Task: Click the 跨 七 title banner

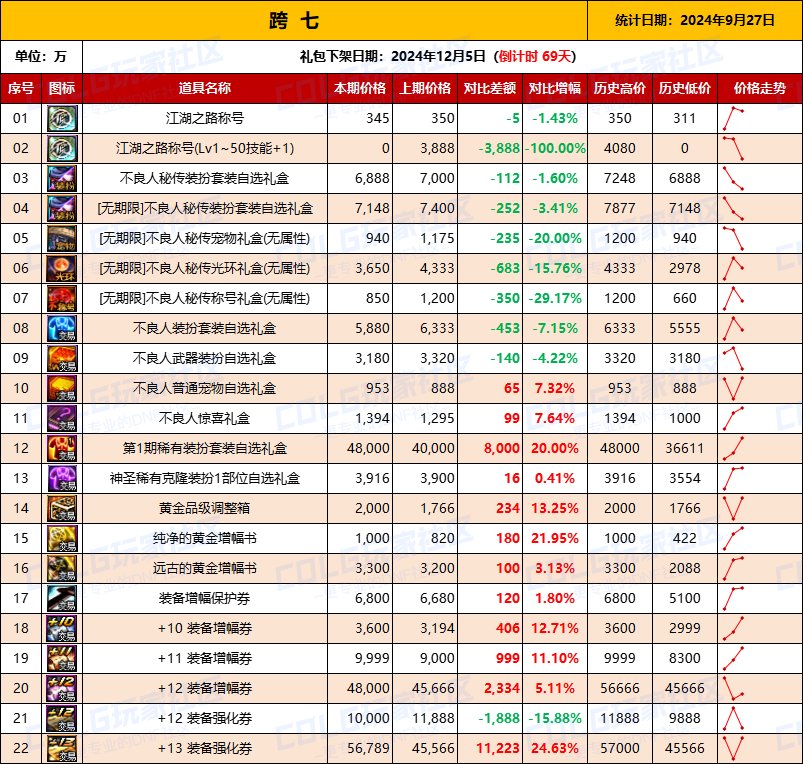Action: click(x=294, y=20)
